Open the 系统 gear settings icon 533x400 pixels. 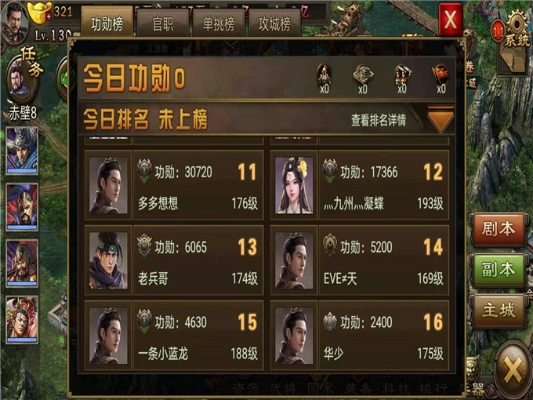[x=516, y=31]
